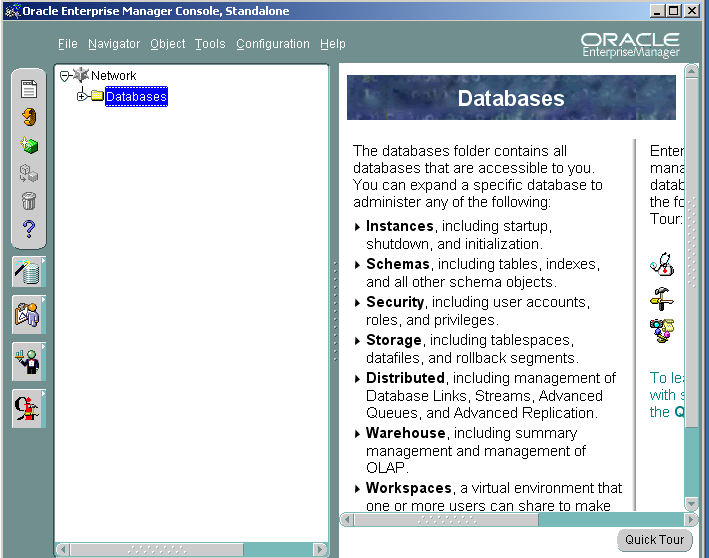The image size is (709, 558).
Task: Expand the Distributed bullet triangle
Action: [357, 379]
